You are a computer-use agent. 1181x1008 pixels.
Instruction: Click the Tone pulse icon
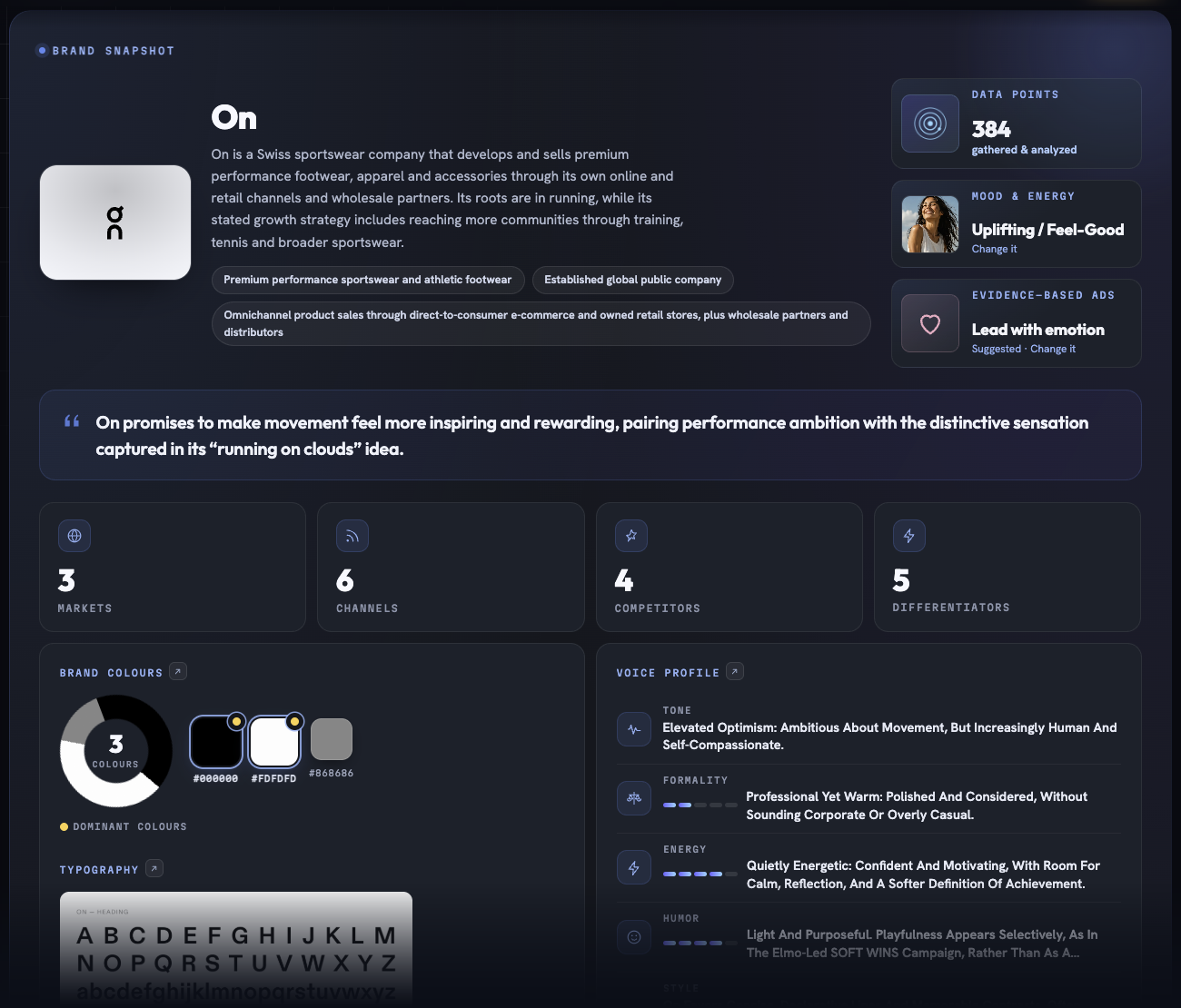click(x=634, y=728)
